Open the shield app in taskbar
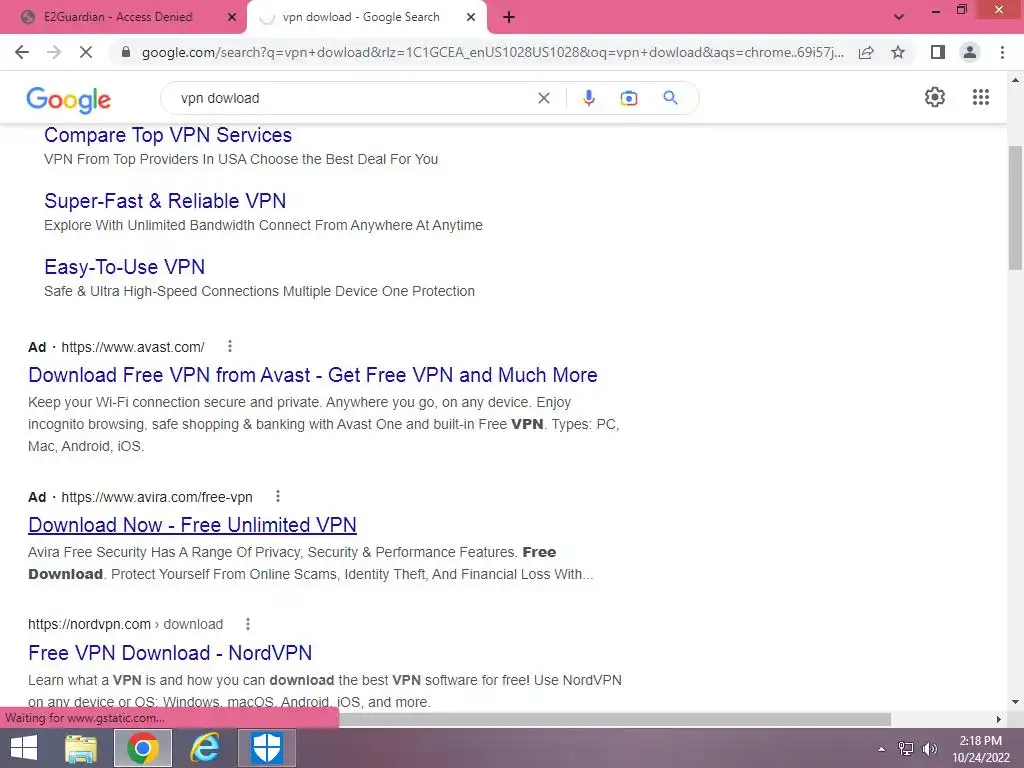The height and width of the screenshot is (768, 1024). click(266, 748)
